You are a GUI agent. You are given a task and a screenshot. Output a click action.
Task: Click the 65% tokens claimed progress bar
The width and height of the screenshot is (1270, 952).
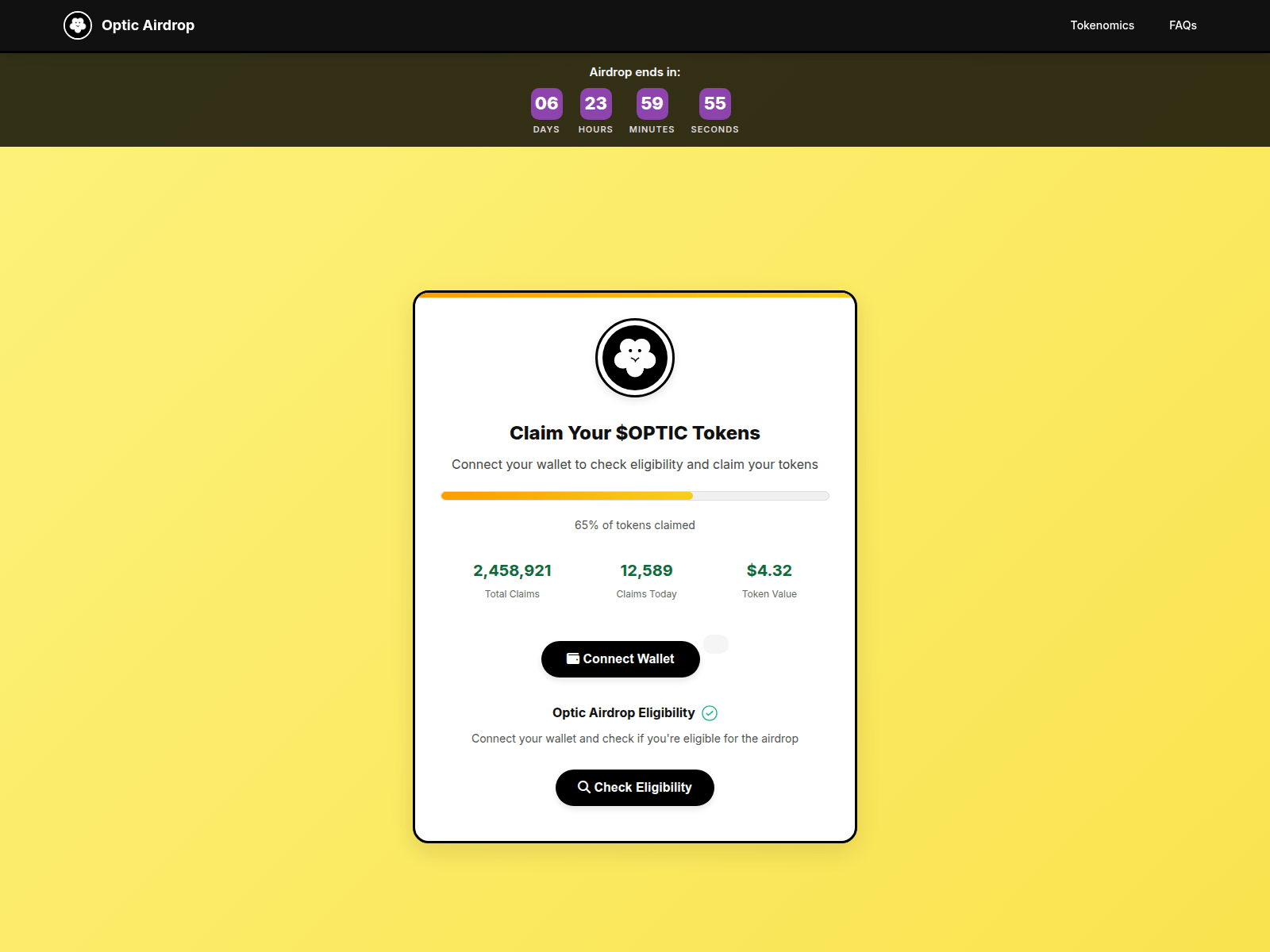(634, 495)
